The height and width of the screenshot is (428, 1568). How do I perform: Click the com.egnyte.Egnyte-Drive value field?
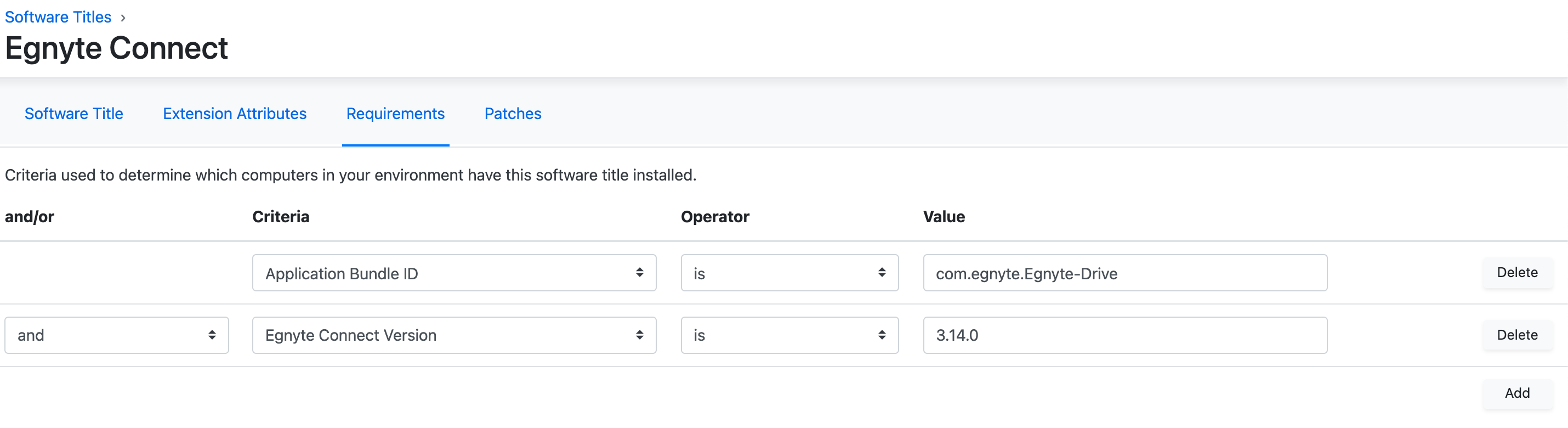(1125, 273)
